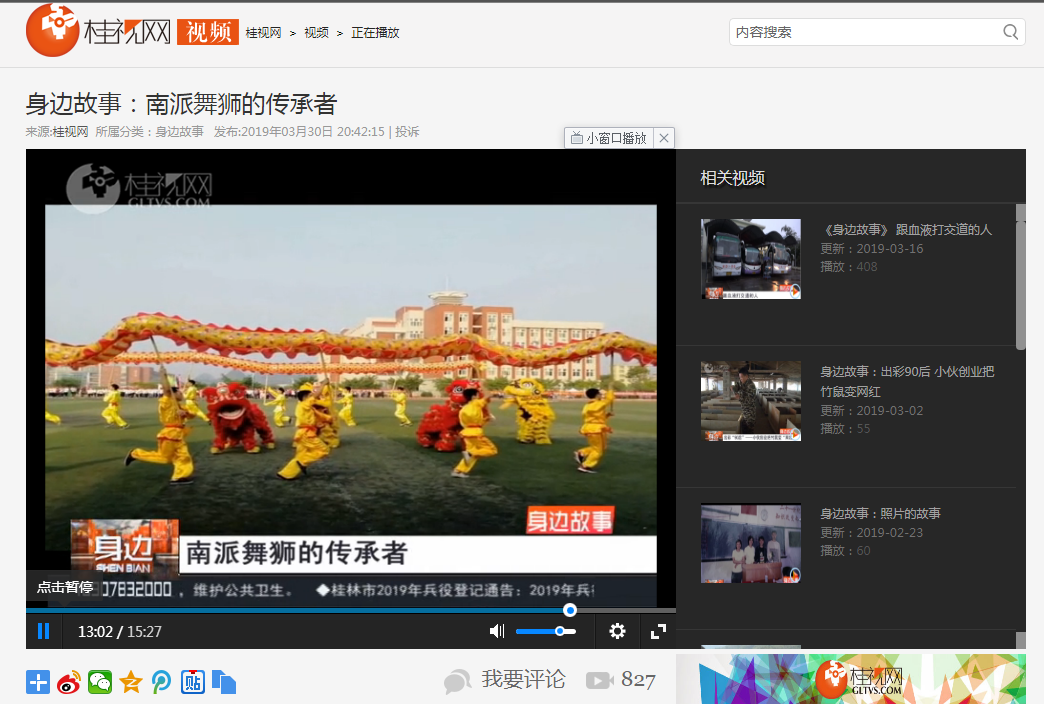Pause the video with the pause button
This screenshot has width=1044, height=704.
(43, 631)
